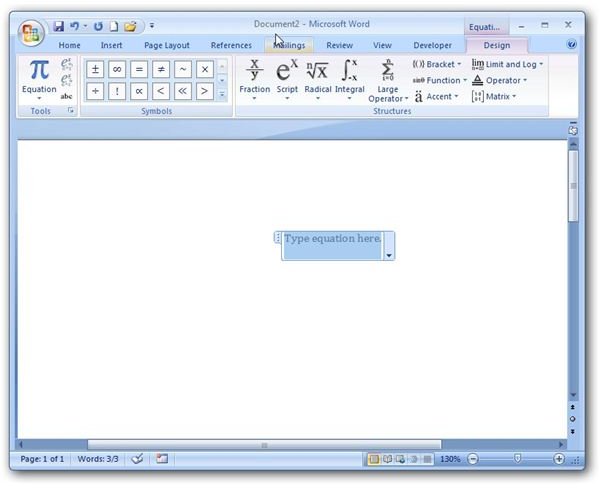Open the Accent dropdown
The height and width of the screenshot is (488, 600).
(436, 96)
